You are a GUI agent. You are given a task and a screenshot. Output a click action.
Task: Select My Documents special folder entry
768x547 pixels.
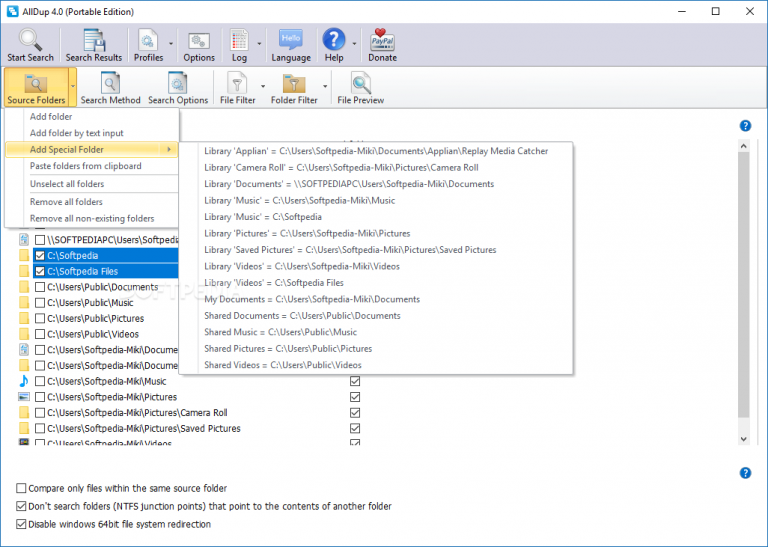[x=376, y=299]
